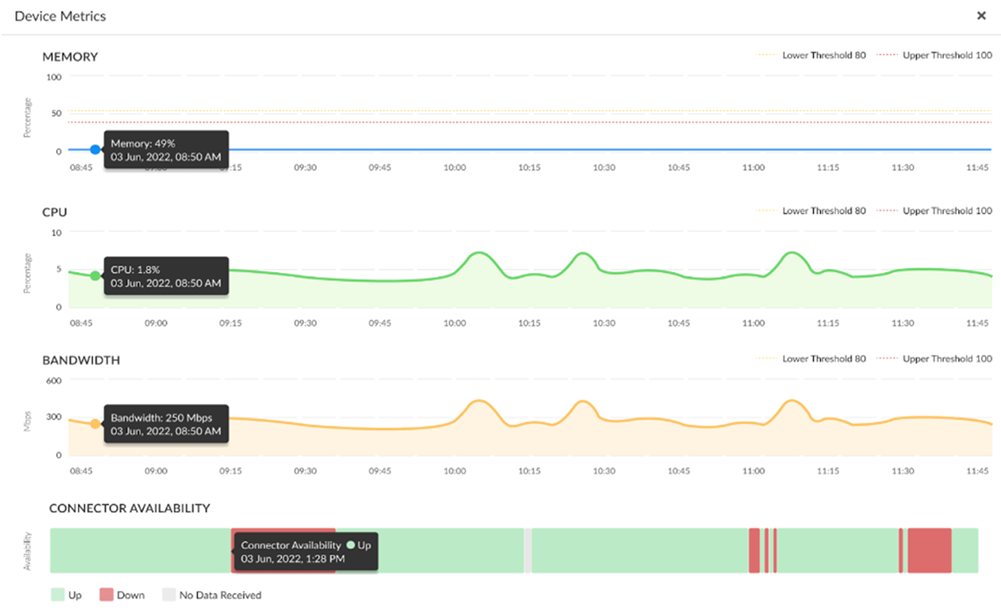The width and height of the screenshot is (1001, 611).
Task: Click the widest red Down block in availability bar
Action: [x=929, y=550]
